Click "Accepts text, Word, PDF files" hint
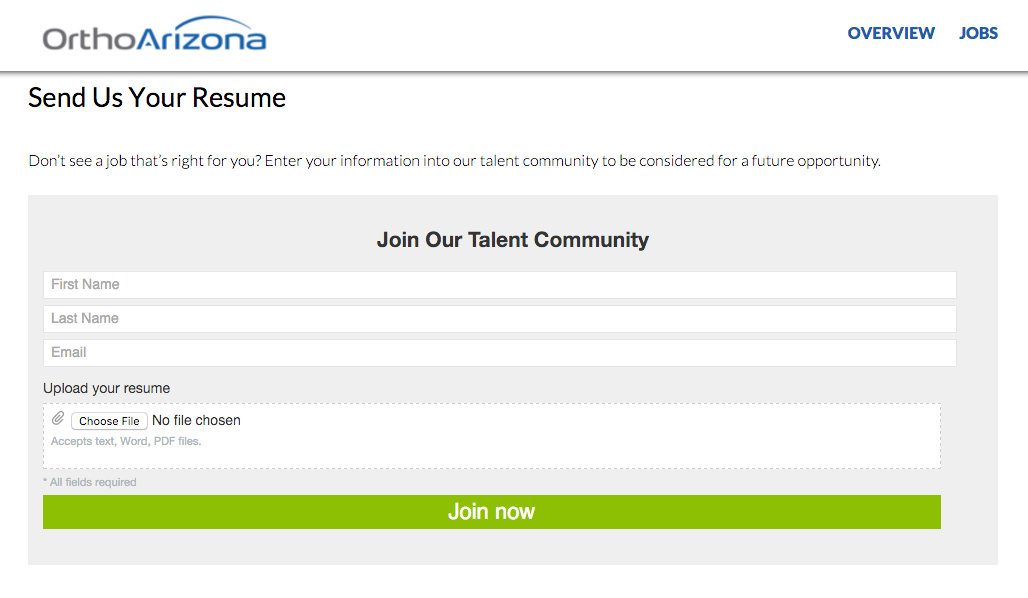The image size is (1028, 598). pyautogui.click(x=126, y=441)
